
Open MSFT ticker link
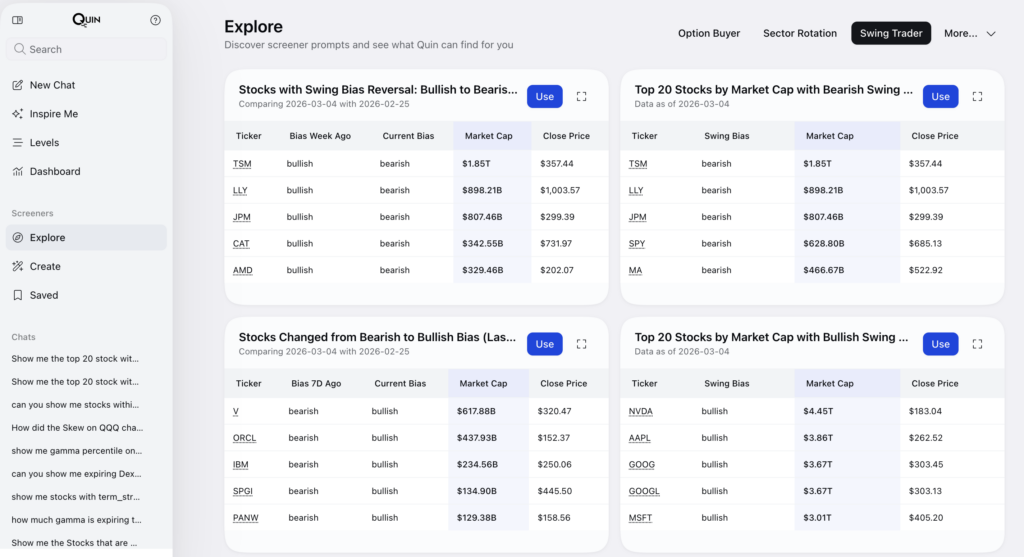coord(640,518)
